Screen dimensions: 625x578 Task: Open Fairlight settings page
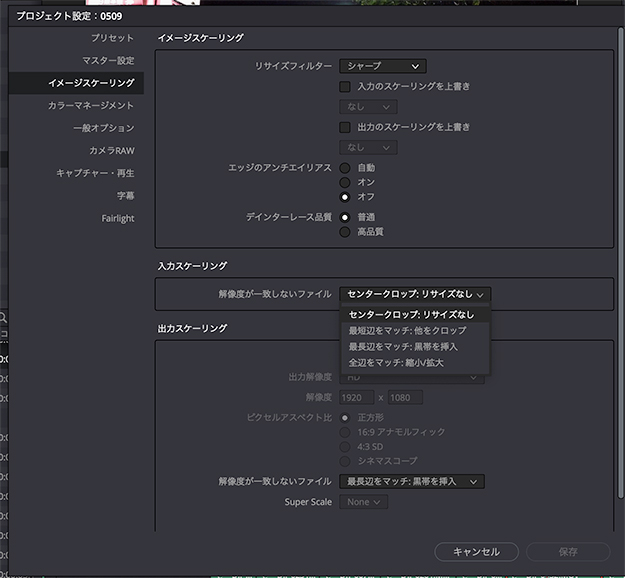(117, 218)
